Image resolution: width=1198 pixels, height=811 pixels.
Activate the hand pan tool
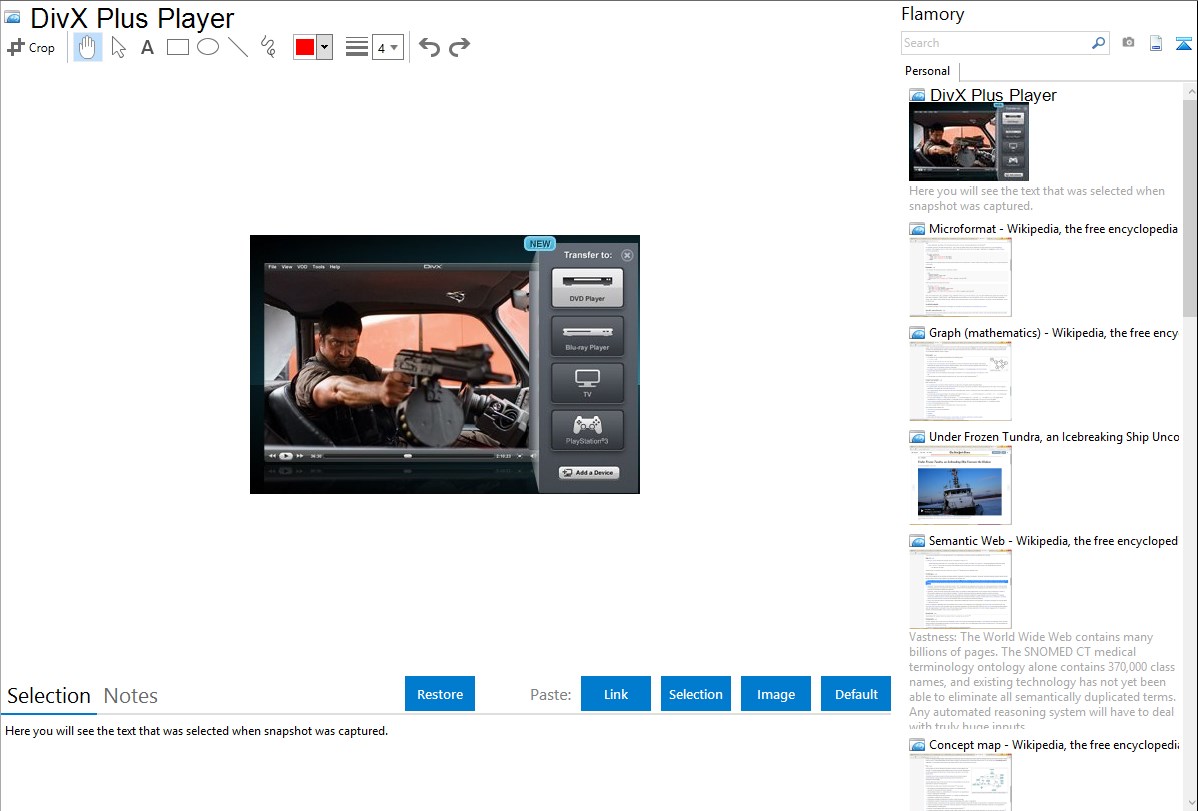(x=88, y=47)
